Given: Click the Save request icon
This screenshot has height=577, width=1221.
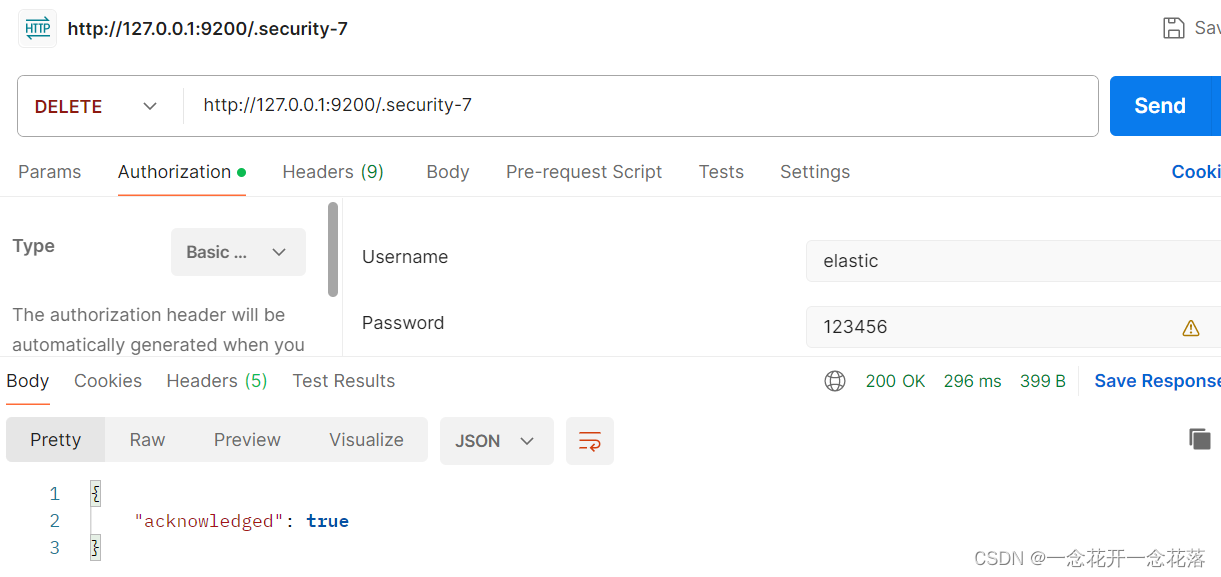Looking at the screenshot, I should point(1173,27).
